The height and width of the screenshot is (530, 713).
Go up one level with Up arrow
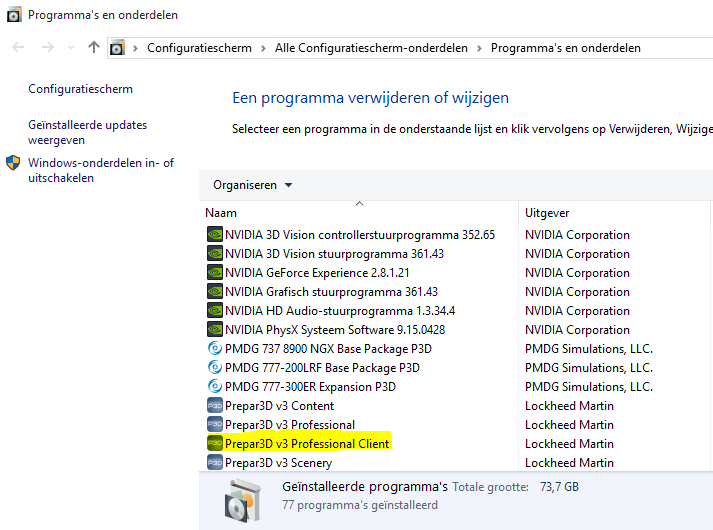[94, 47]
